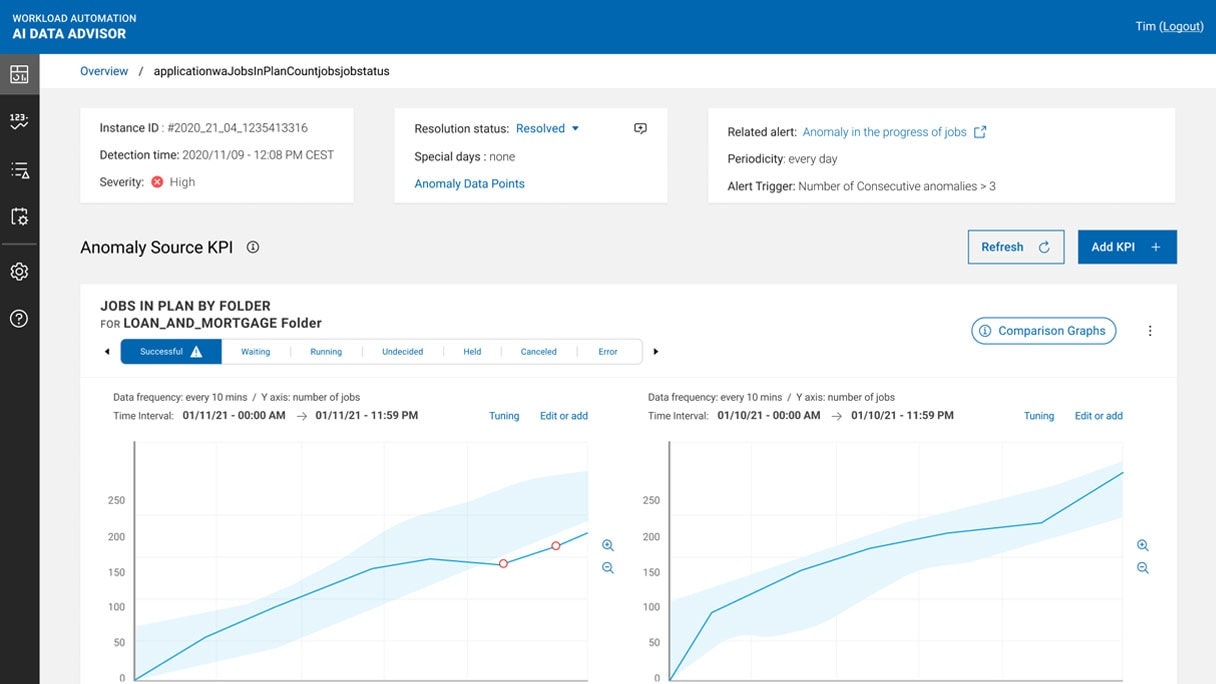Open the alerts list icon in sidebar
This screenshot has width=1216, height=684.
(x=19, y=169)
